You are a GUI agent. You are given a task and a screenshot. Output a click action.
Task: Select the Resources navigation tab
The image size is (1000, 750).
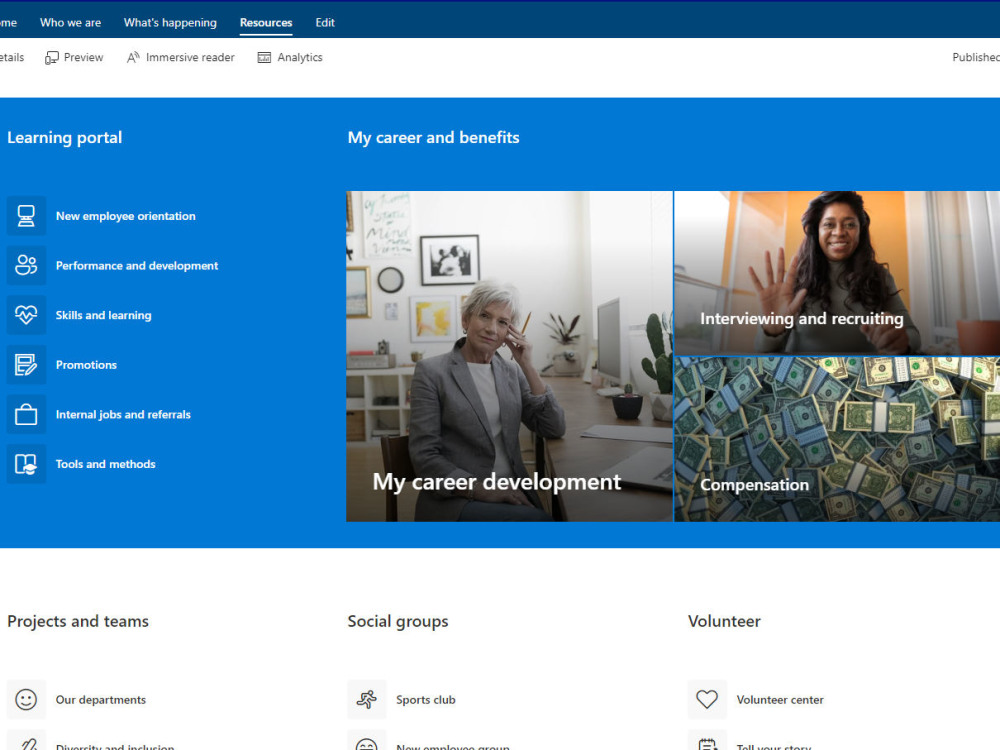266,22
